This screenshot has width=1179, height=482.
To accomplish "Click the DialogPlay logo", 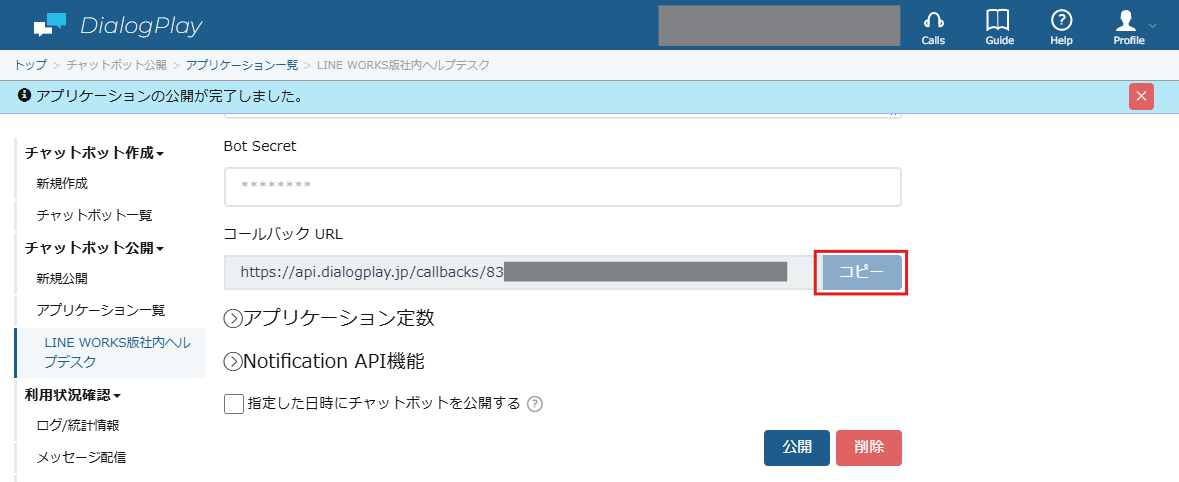I will pyautogui.click(x=118, y=26).
